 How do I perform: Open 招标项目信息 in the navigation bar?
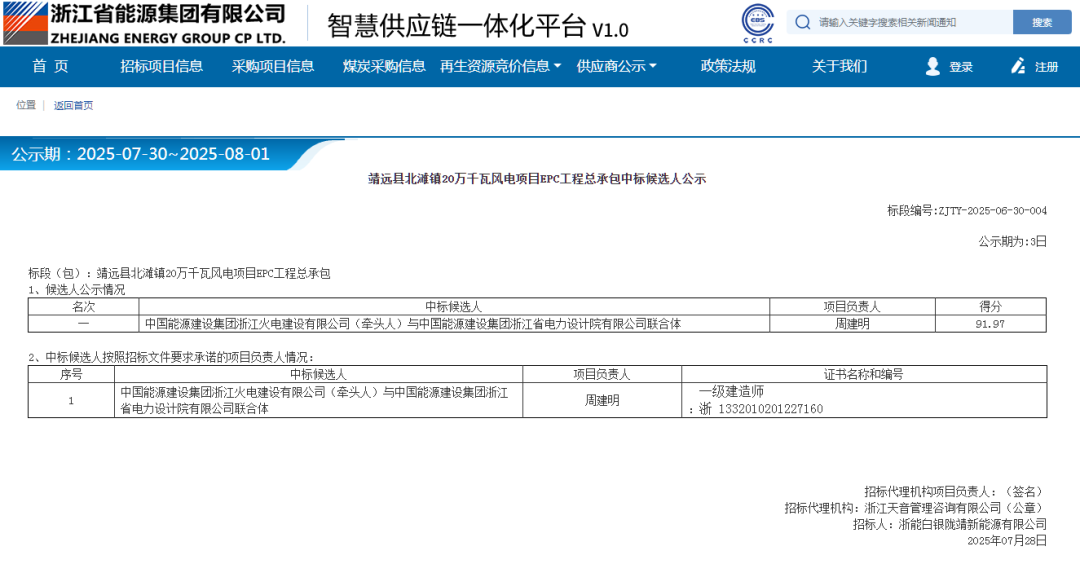(161, 67)
